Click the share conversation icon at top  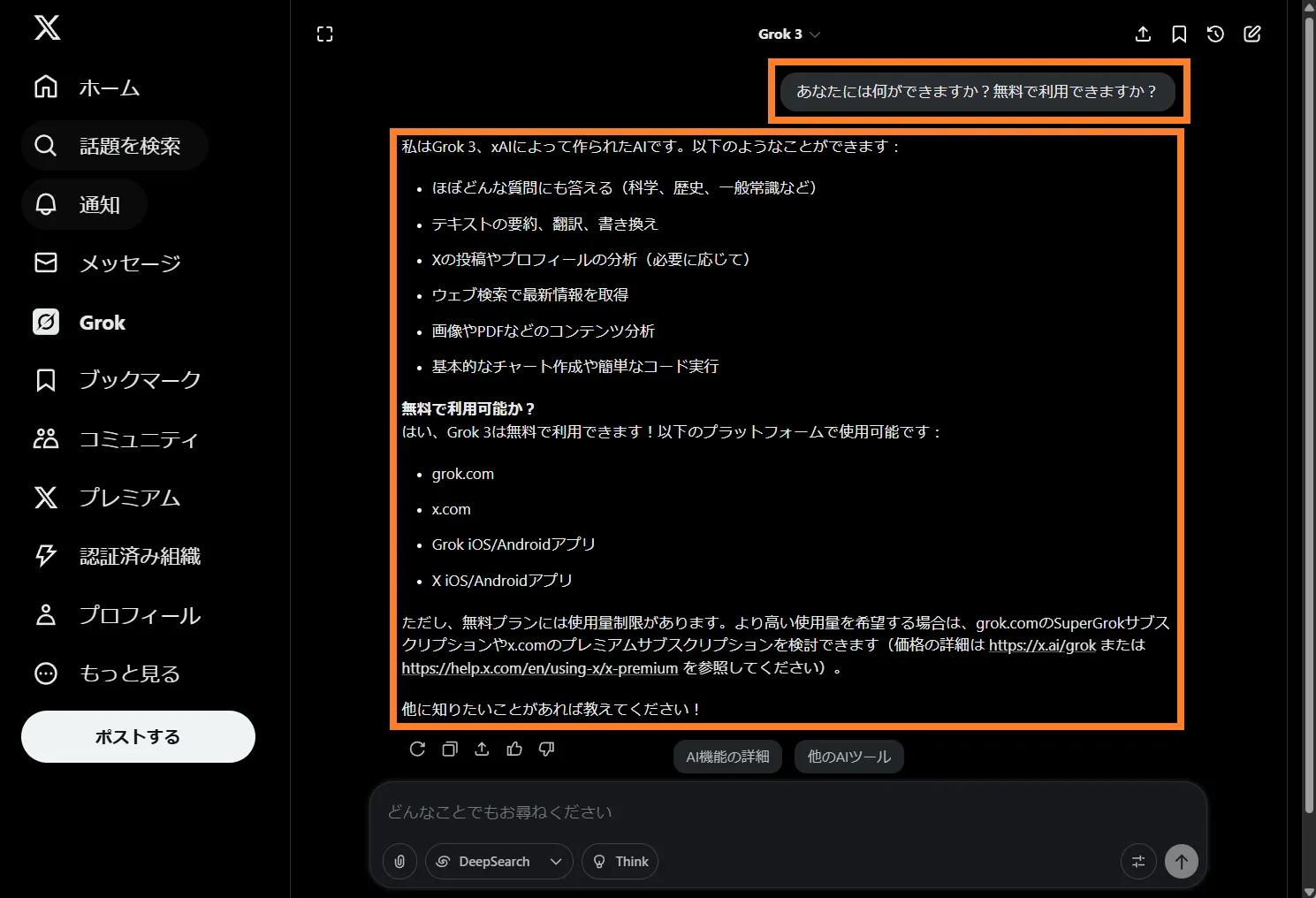(1143, 34)
